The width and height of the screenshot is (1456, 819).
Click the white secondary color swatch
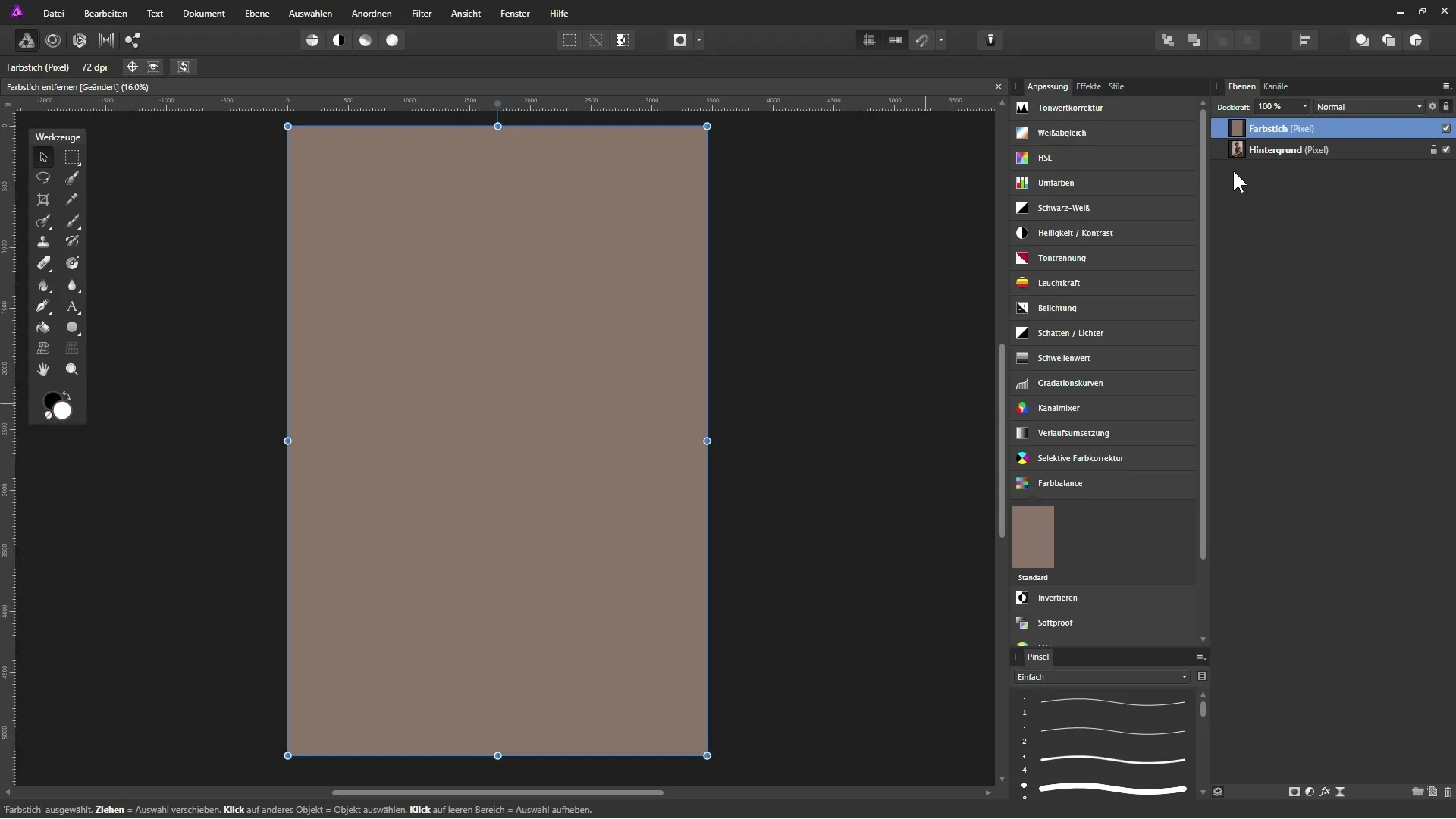(x=62, y=410)
